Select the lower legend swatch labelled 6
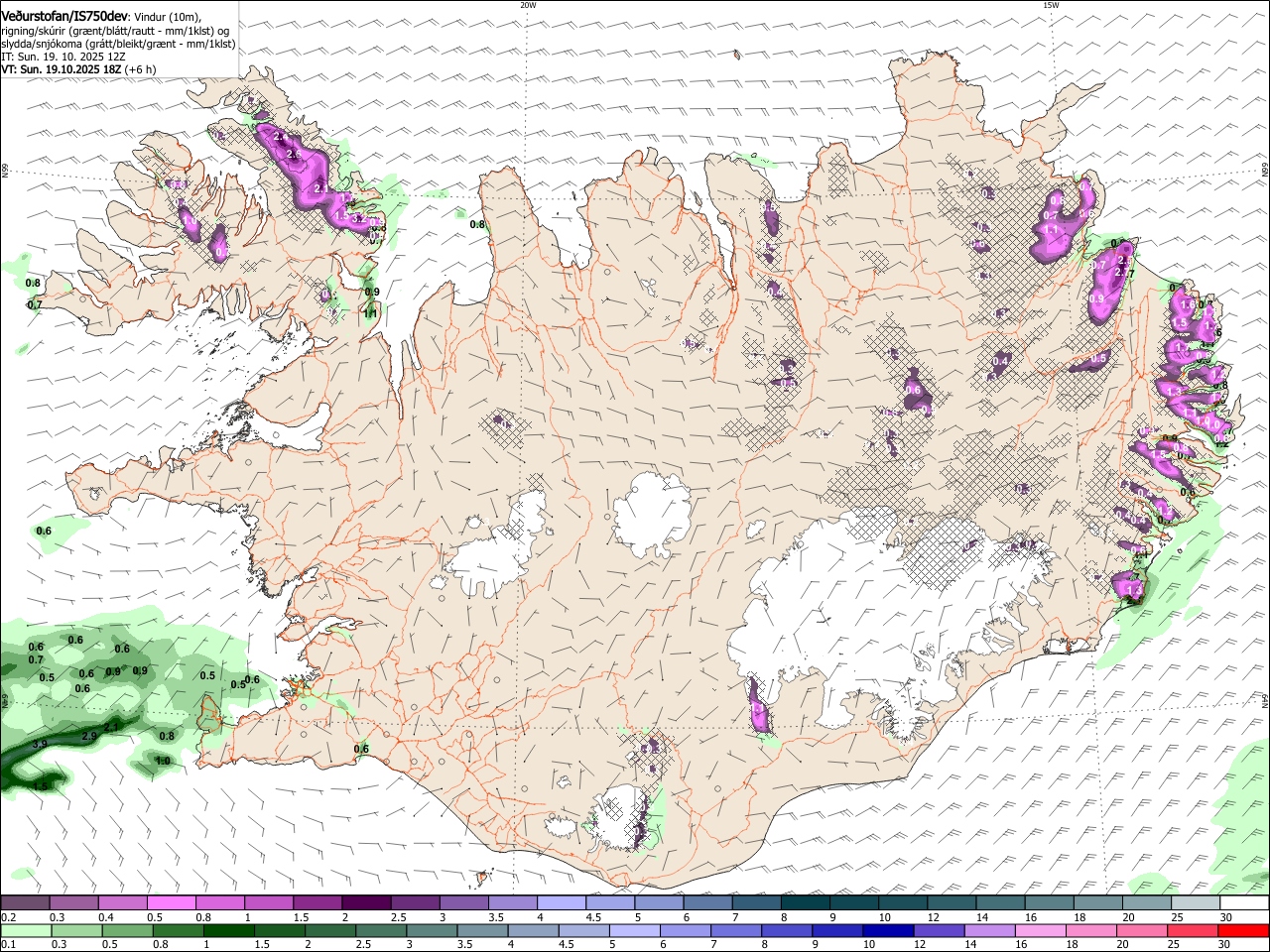The image size is (1270, 952). 685,931
